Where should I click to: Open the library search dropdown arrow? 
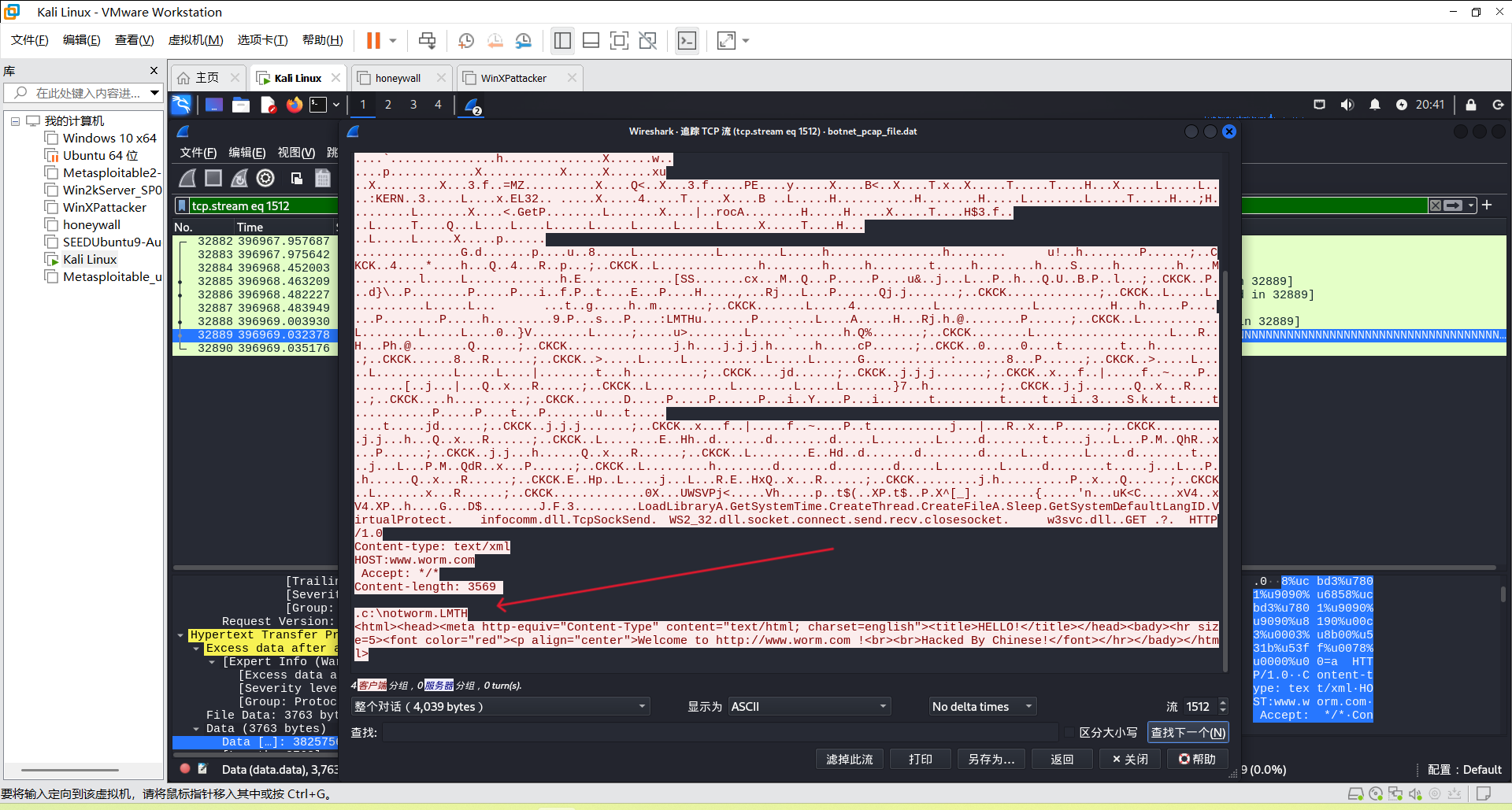[154, 93]
